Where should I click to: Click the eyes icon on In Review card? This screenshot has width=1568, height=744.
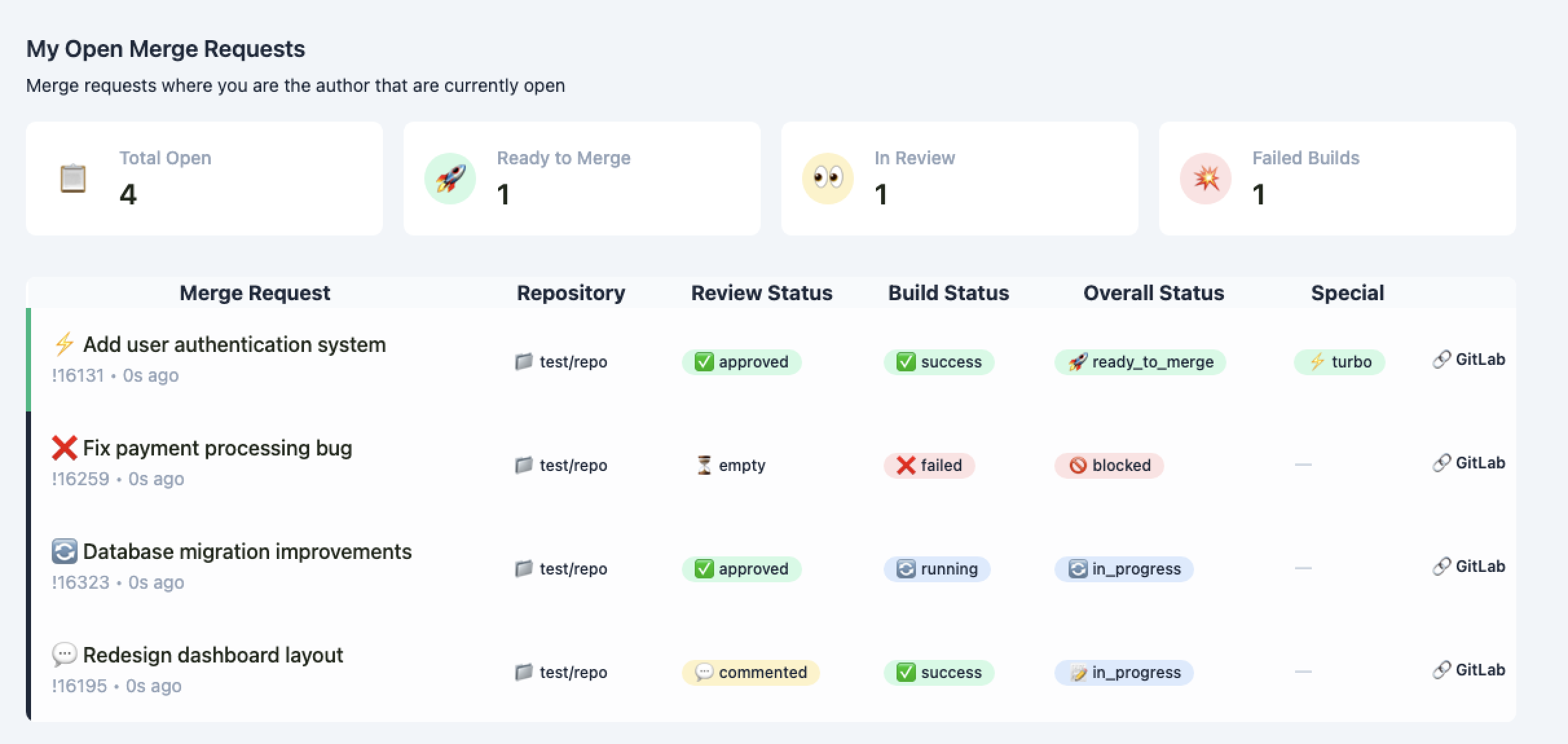(x=826, y=178)
